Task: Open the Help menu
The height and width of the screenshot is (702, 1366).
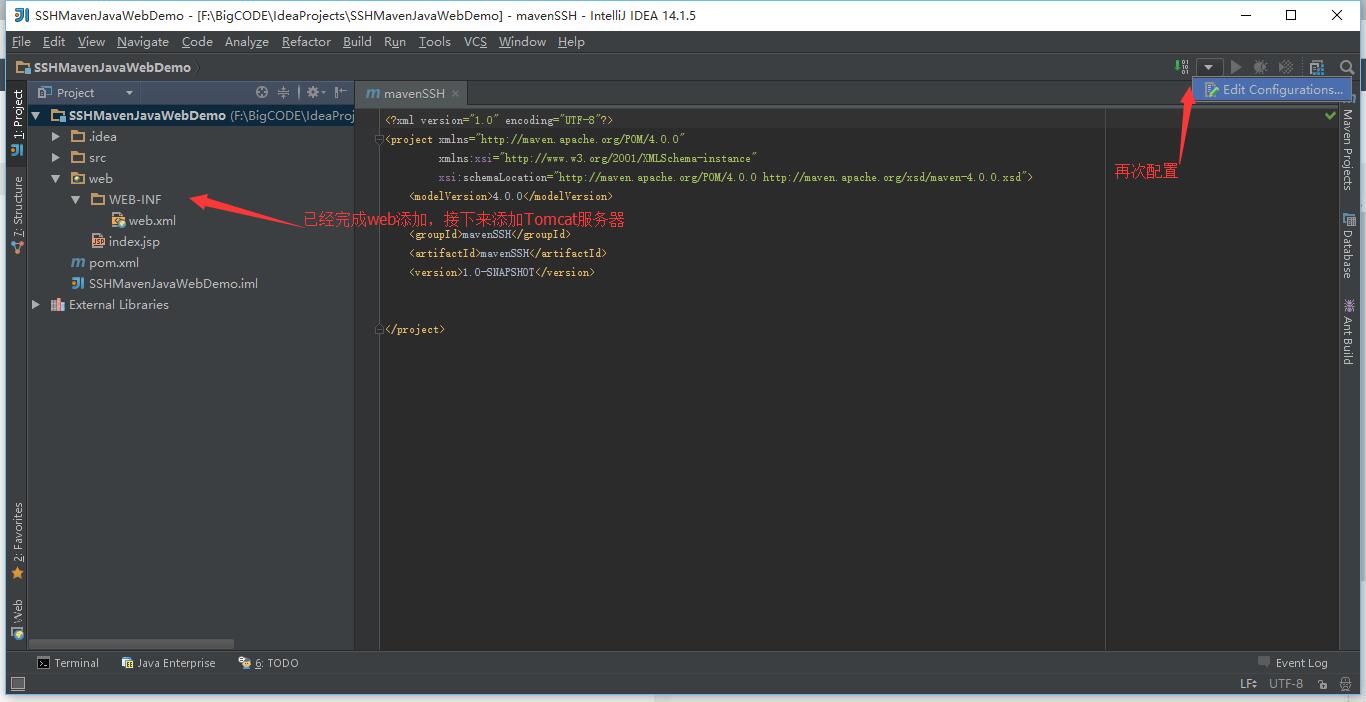Action: 571,42
